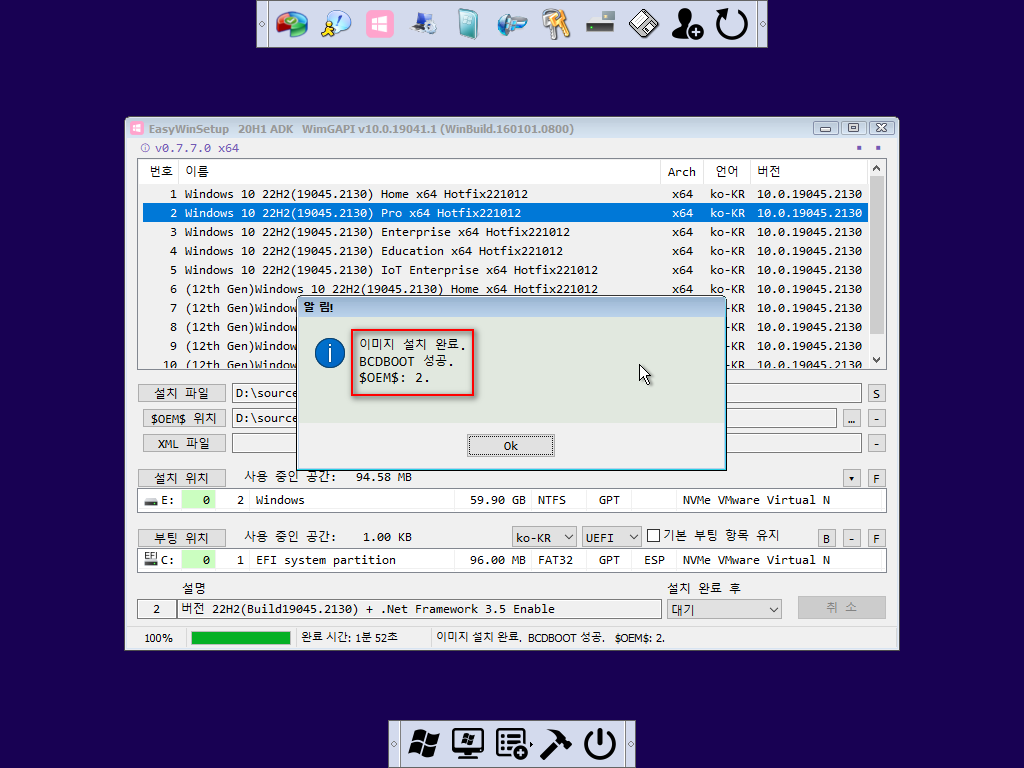Click the XML file path input field
The height and width of the screenshot is (768, 1024).
(547, 443)
